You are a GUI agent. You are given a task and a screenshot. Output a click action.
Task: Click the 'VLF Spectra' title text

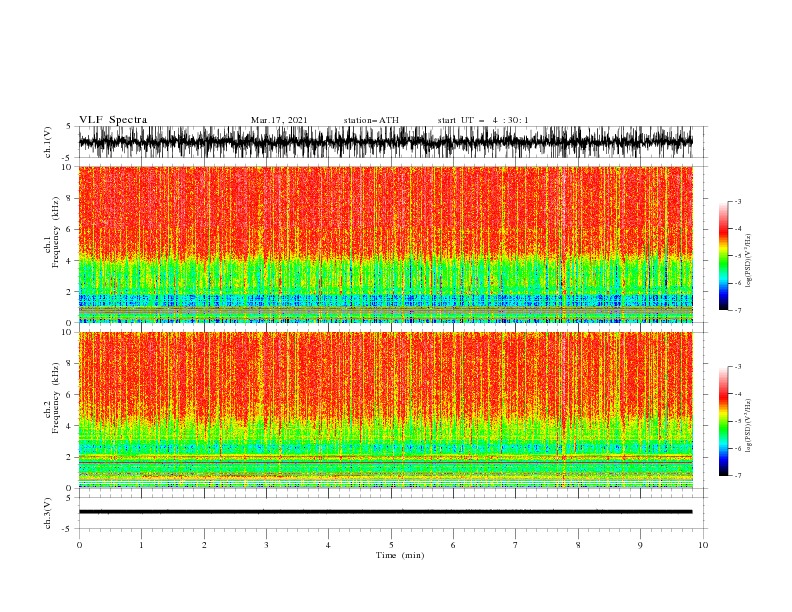(113, 120)
